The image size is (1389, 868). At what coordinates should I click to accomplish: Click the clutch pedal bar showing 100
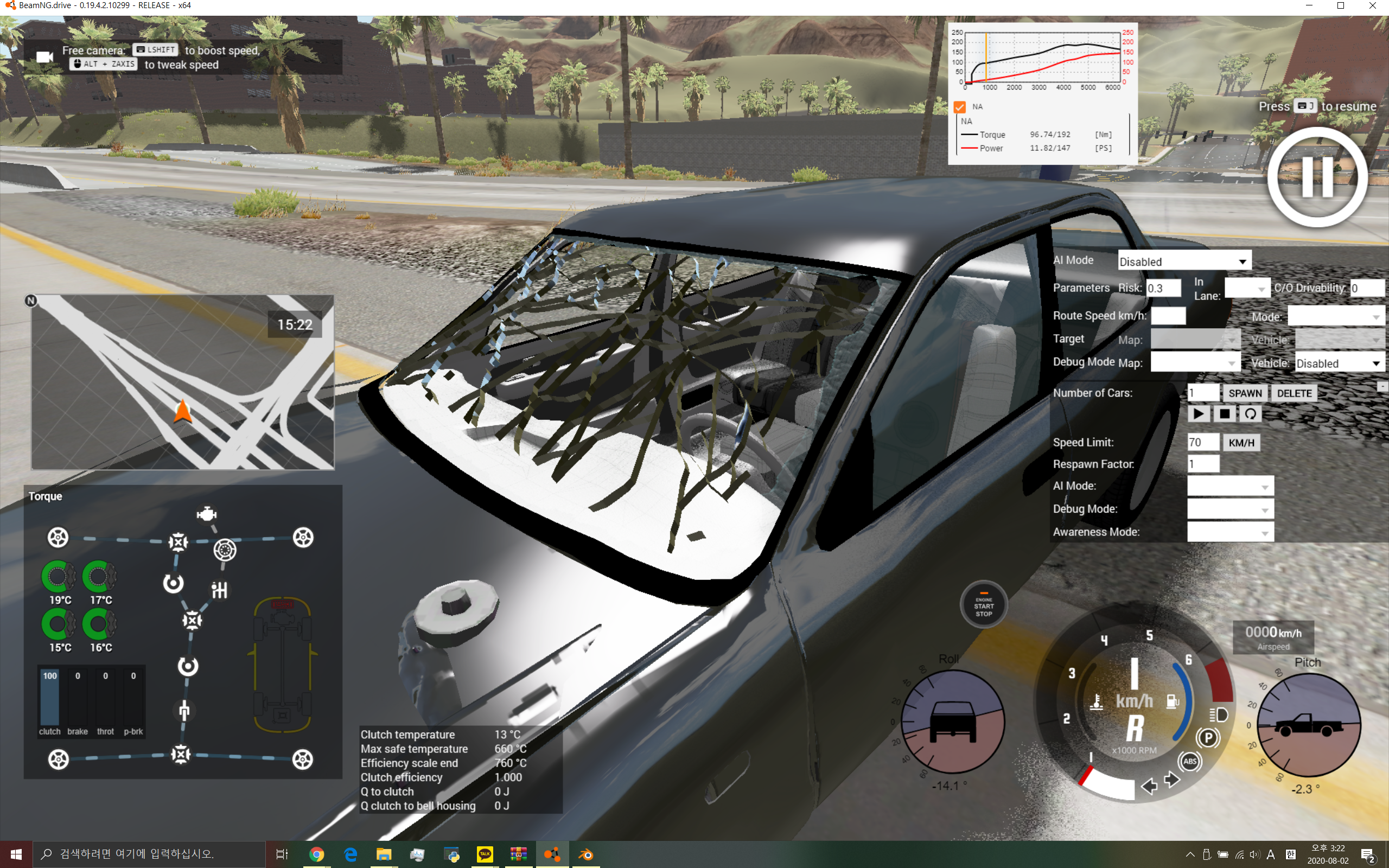pyautogui.click(x=49, y=697)
